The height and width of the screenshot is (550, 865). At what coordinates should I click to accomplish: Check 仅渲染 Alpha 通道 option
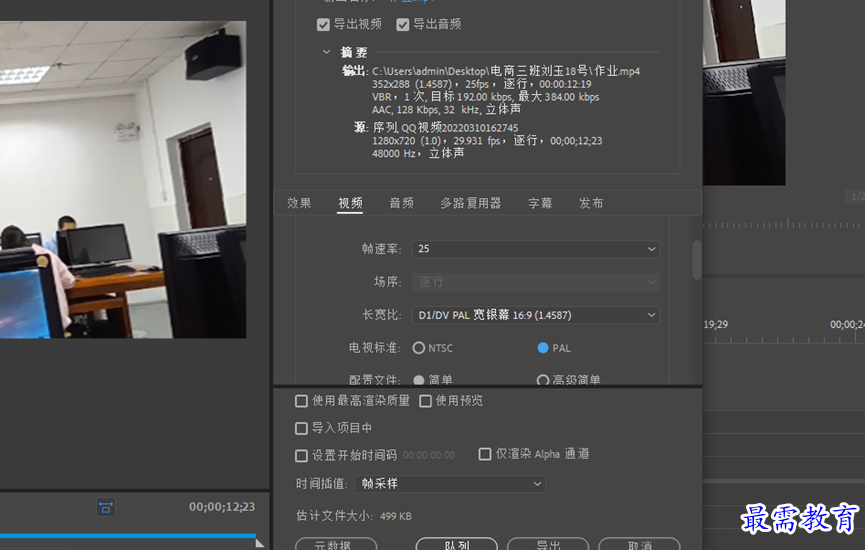485,454
